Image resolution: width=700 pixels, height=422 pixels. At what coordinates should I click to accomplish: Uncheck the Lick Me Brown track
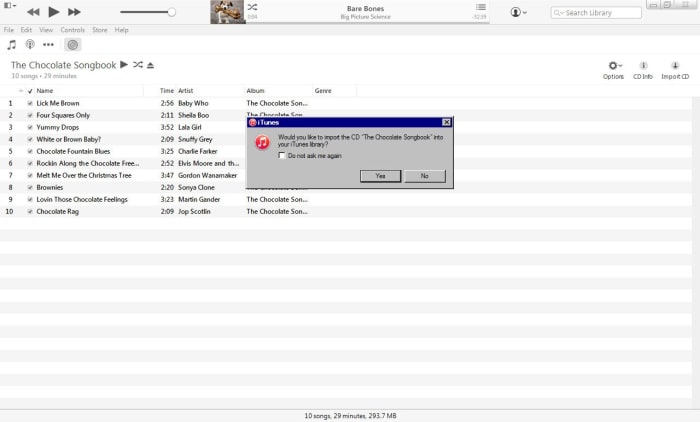30,103
